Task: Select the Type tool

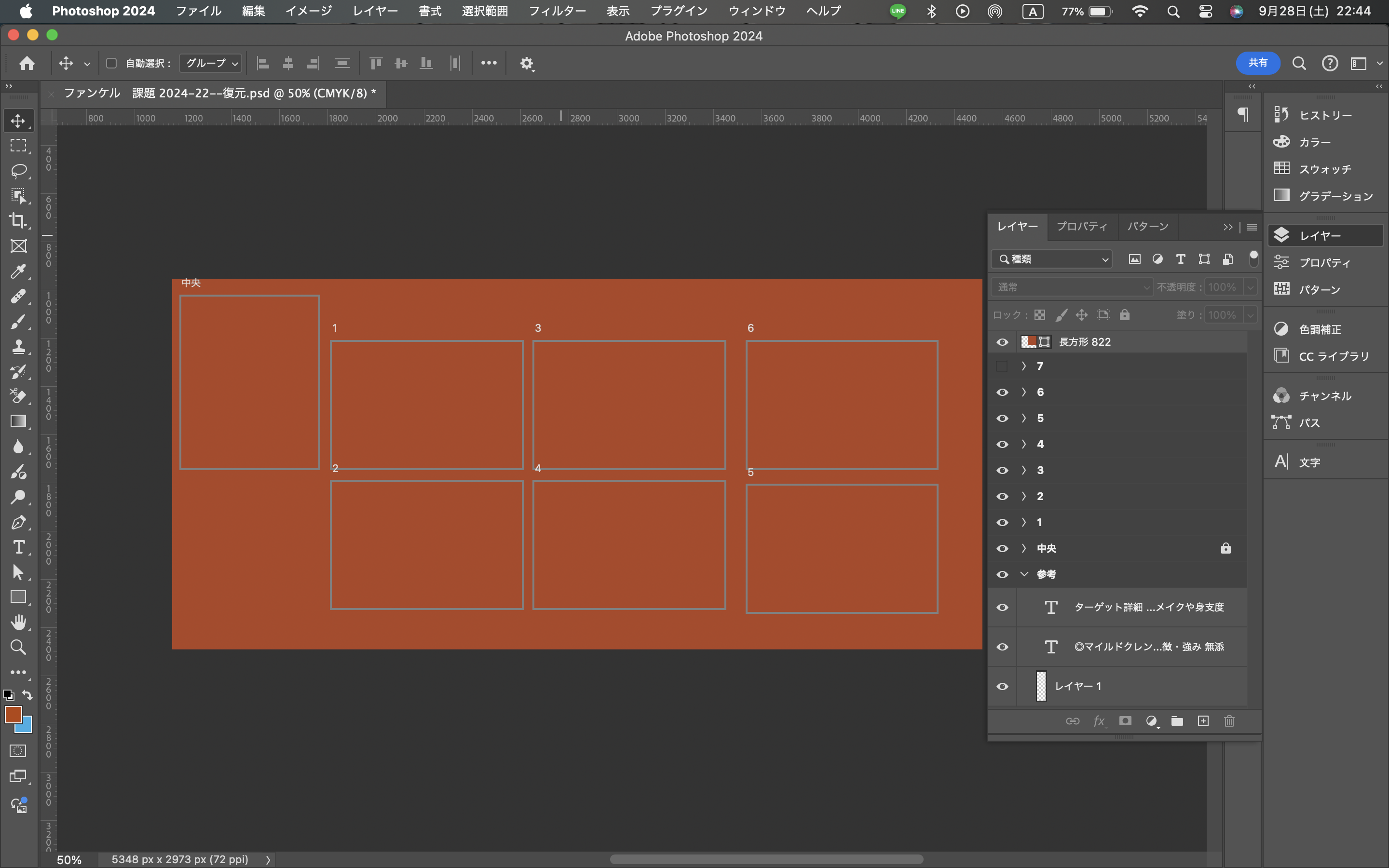Action: [18, 546]
